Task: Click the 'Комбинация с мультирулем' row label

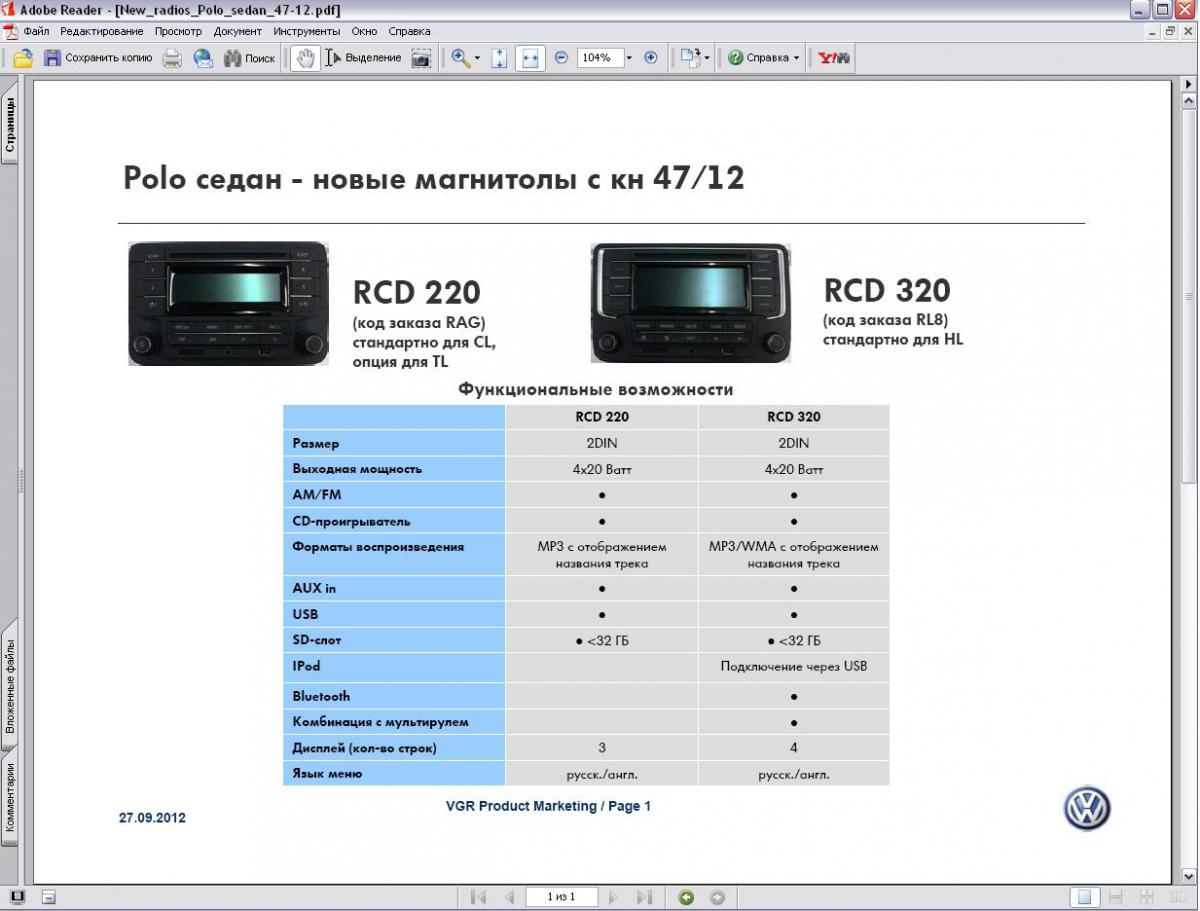Action: [380, 722]
